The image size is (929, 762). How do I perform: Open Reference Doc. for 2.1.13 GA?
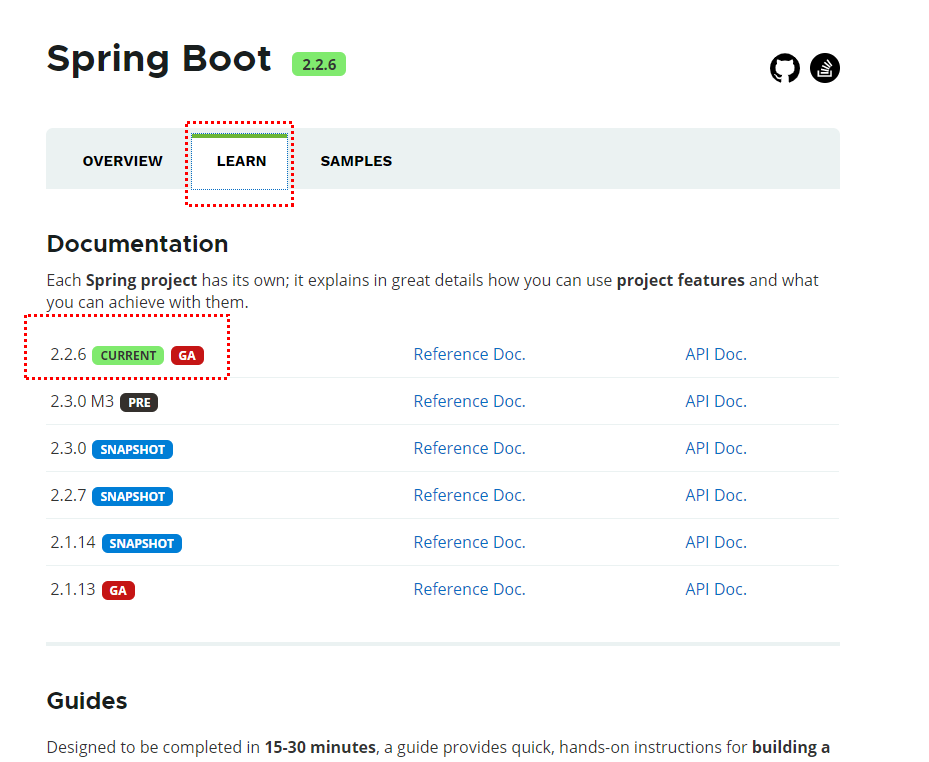coord(469,590)
